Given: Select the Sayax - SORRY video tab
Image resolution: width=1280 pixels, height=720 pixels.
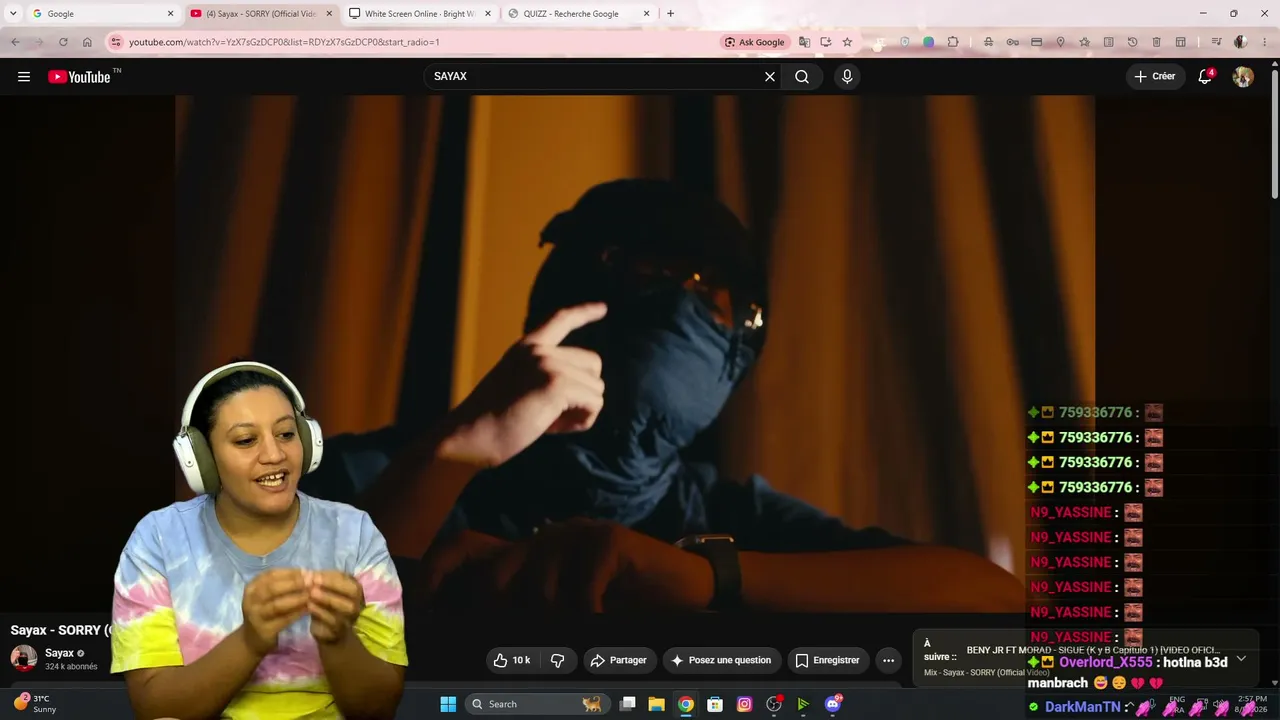Looking at the screenshot, I should (260, 14).
